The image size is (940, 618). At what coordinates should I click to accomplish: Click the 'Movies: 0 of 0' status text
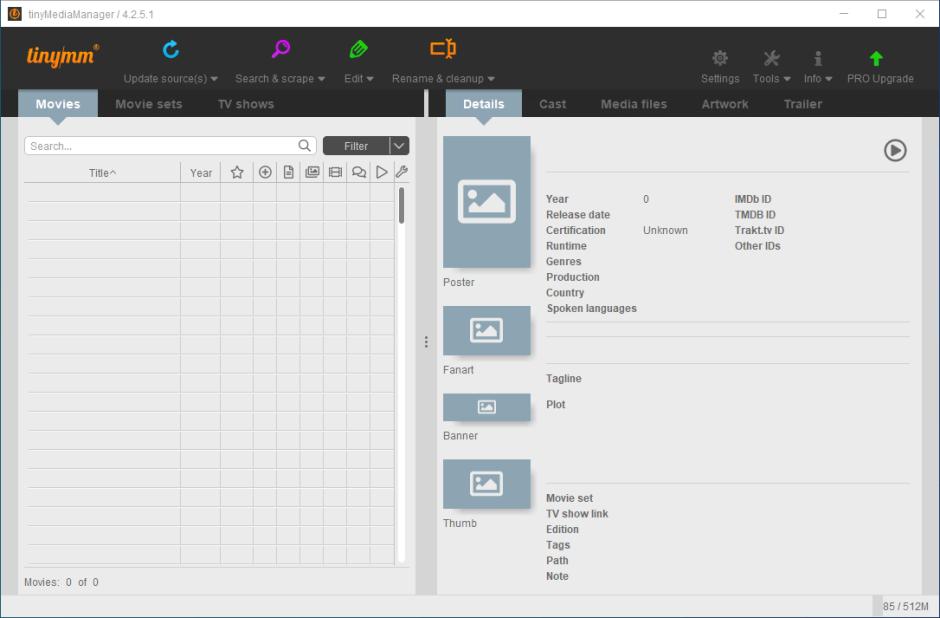coord(61,582)
